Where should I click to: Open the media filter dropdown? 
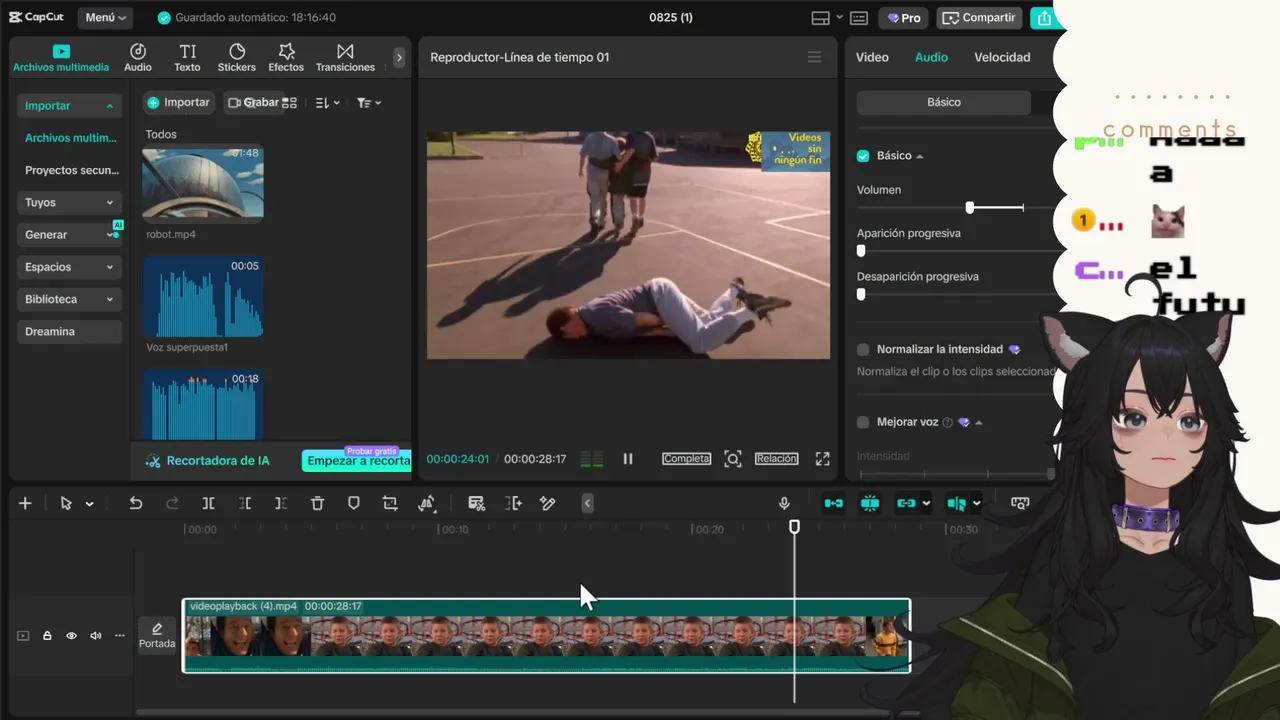pos(369,103)
